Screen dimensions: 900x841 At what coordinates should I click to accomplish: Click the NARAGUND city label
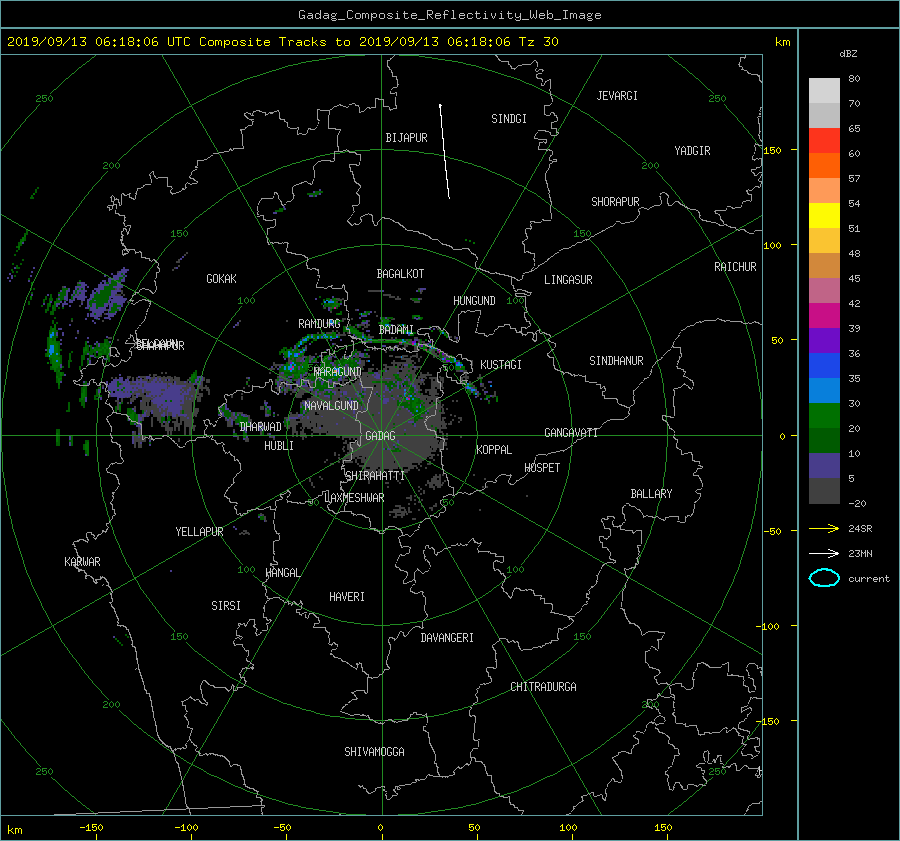point(338,372)
